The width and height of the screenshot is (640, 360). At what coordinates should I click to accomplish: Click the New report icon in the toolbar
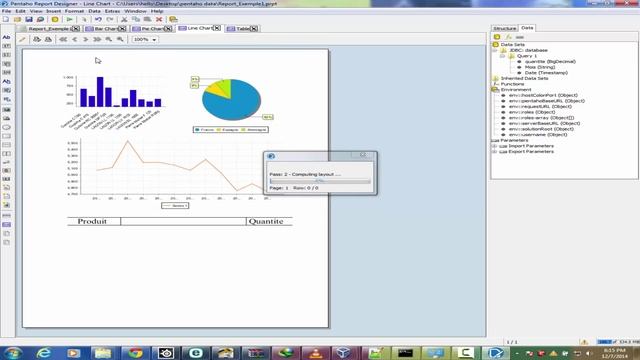tap(6, 19)
